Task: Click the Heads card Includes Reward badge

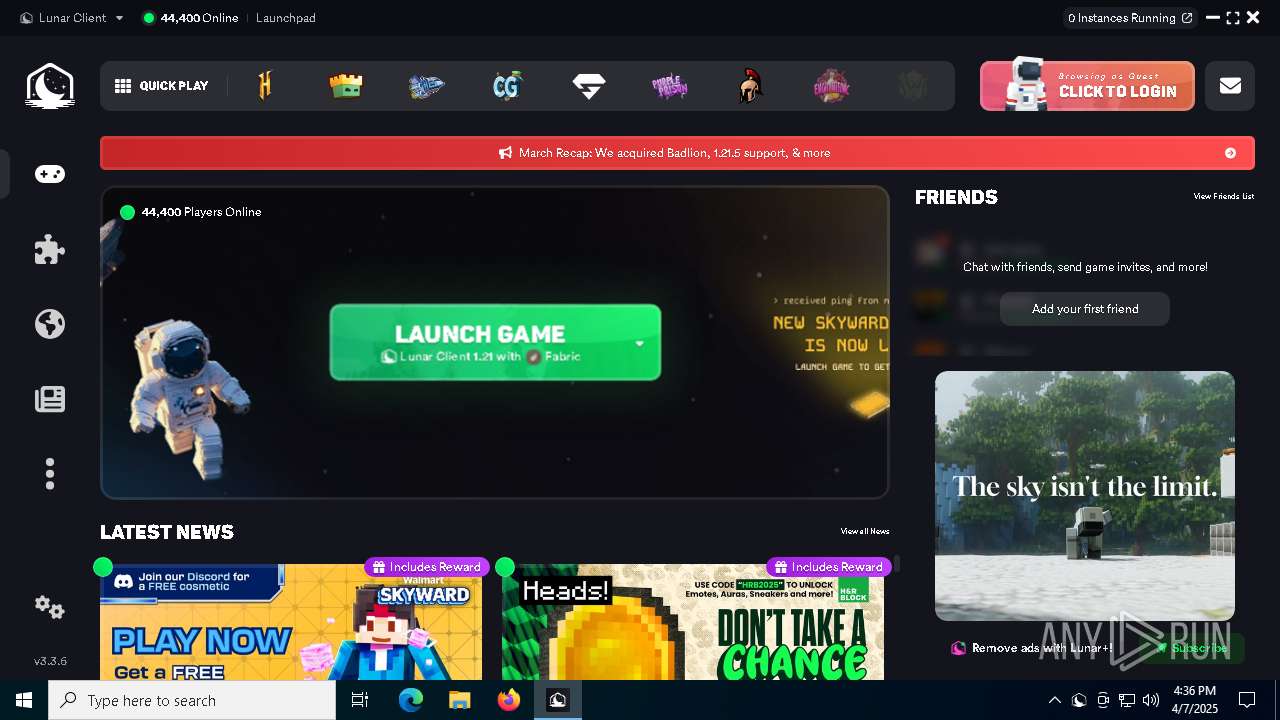Action: click(829, 567)
